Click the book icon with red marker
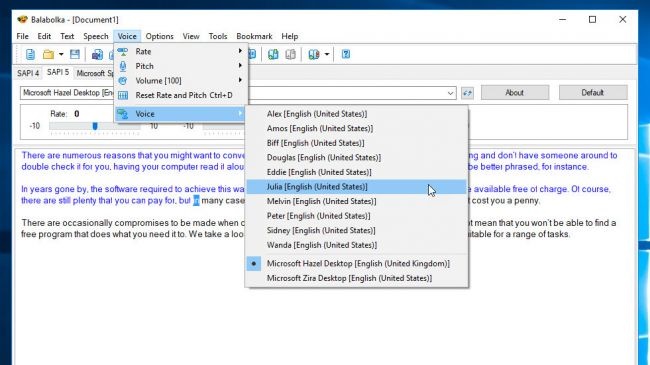Screen dimensions: 650x365 (x=314, y=54)
